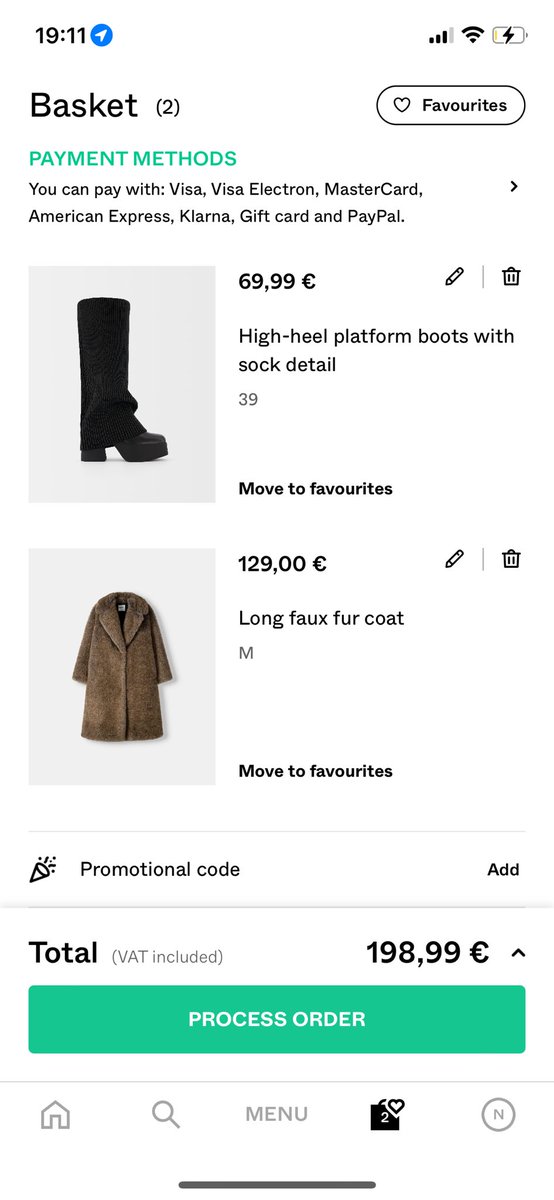The width and height of the screenshot is (554, 1200).
Task: Open the platform boots product thumbnail
Action: [122, 384]
